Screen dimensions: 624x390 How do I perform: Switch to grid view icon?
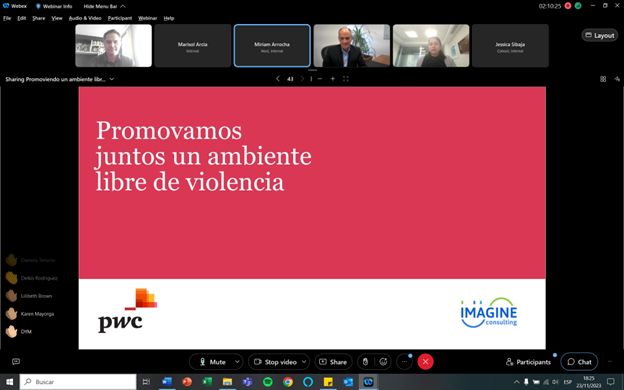click(603, 79)
